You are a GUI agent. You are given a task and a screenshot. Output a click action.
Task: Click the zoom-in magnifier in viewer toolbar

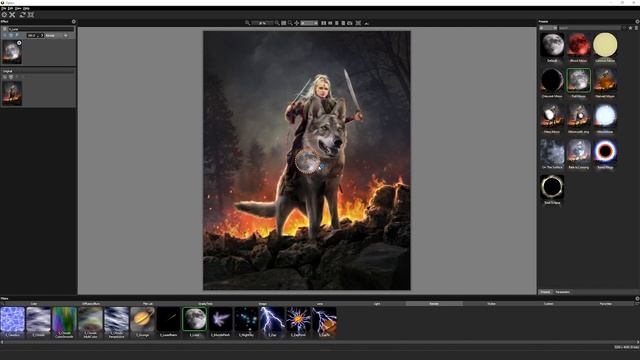click(277, 23)
